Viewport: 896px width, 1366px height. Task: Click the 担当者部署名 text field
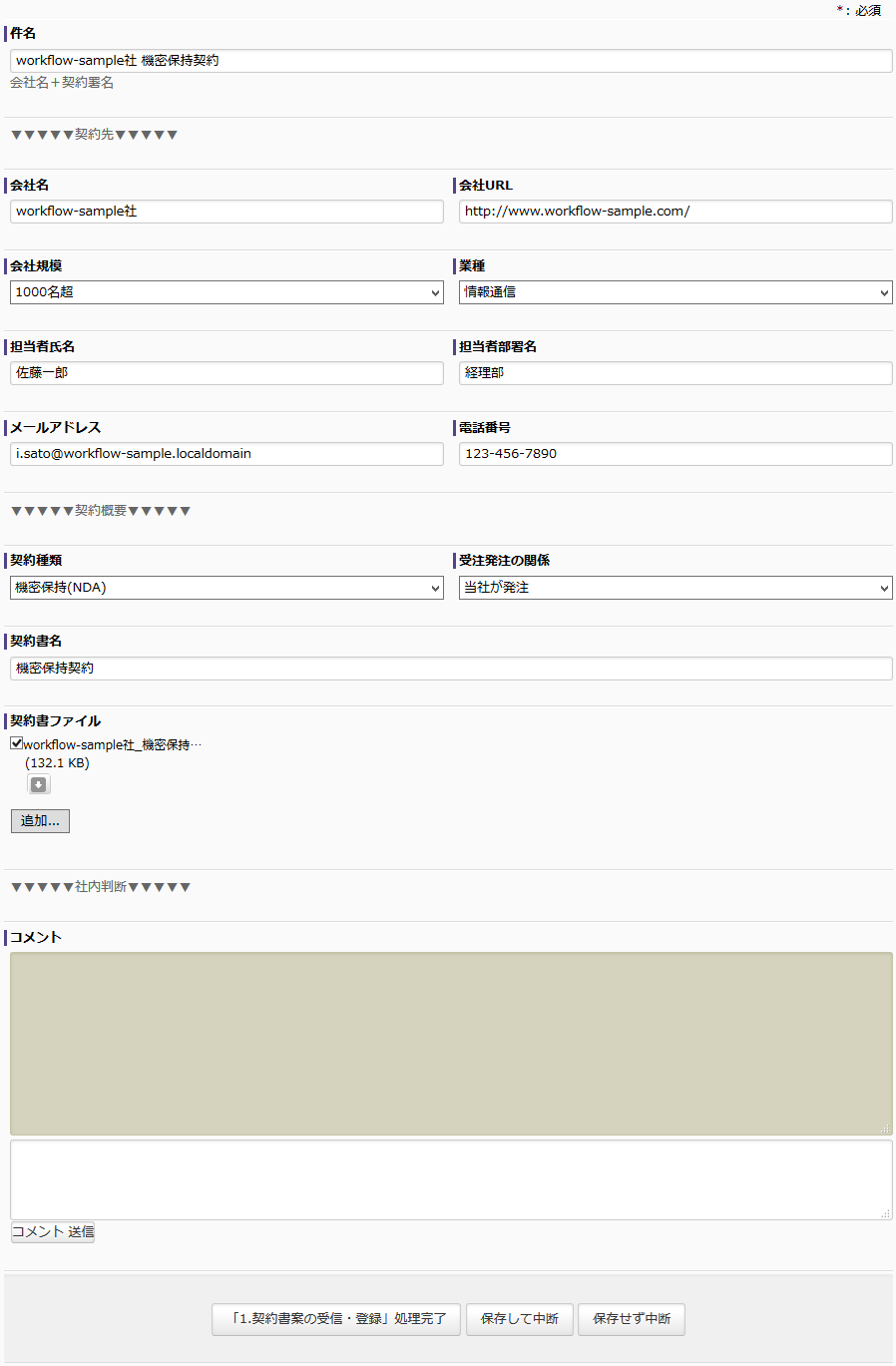675,373
